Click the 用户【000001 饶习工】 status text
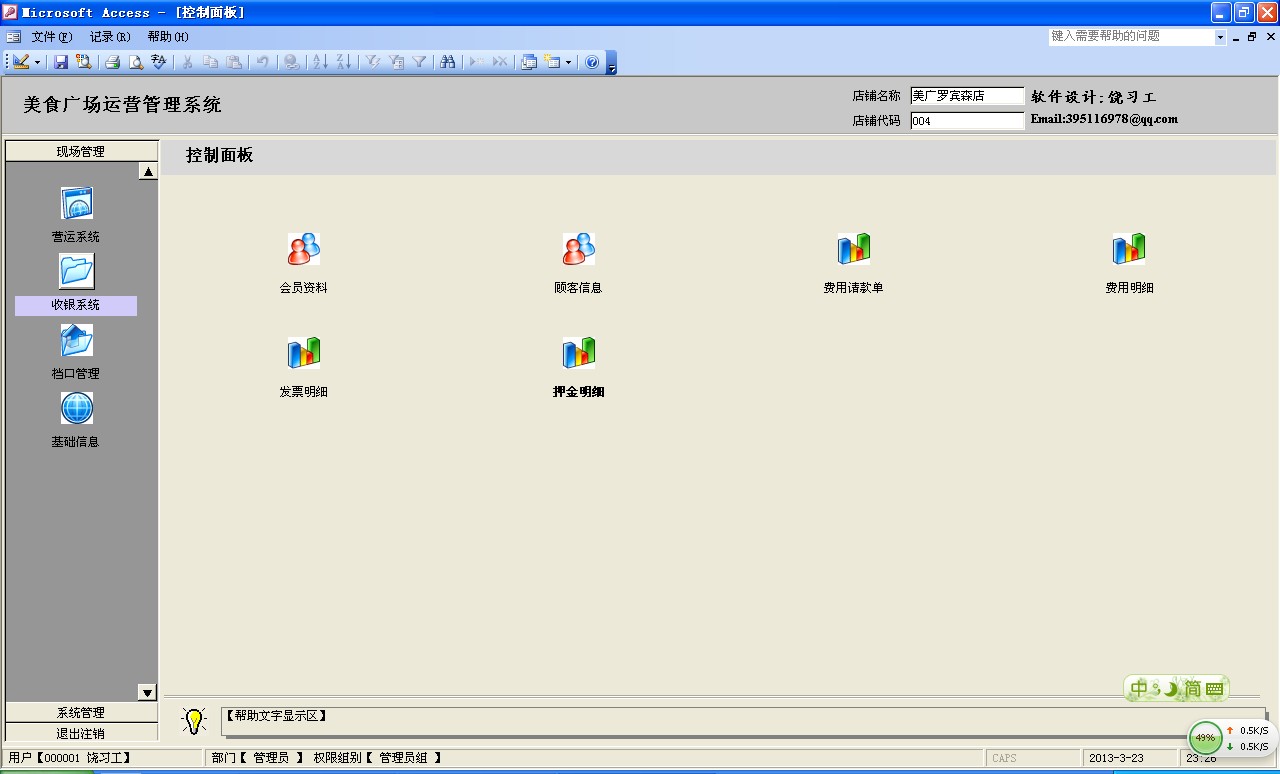The image size is (1280, 774). coord(70,758)
